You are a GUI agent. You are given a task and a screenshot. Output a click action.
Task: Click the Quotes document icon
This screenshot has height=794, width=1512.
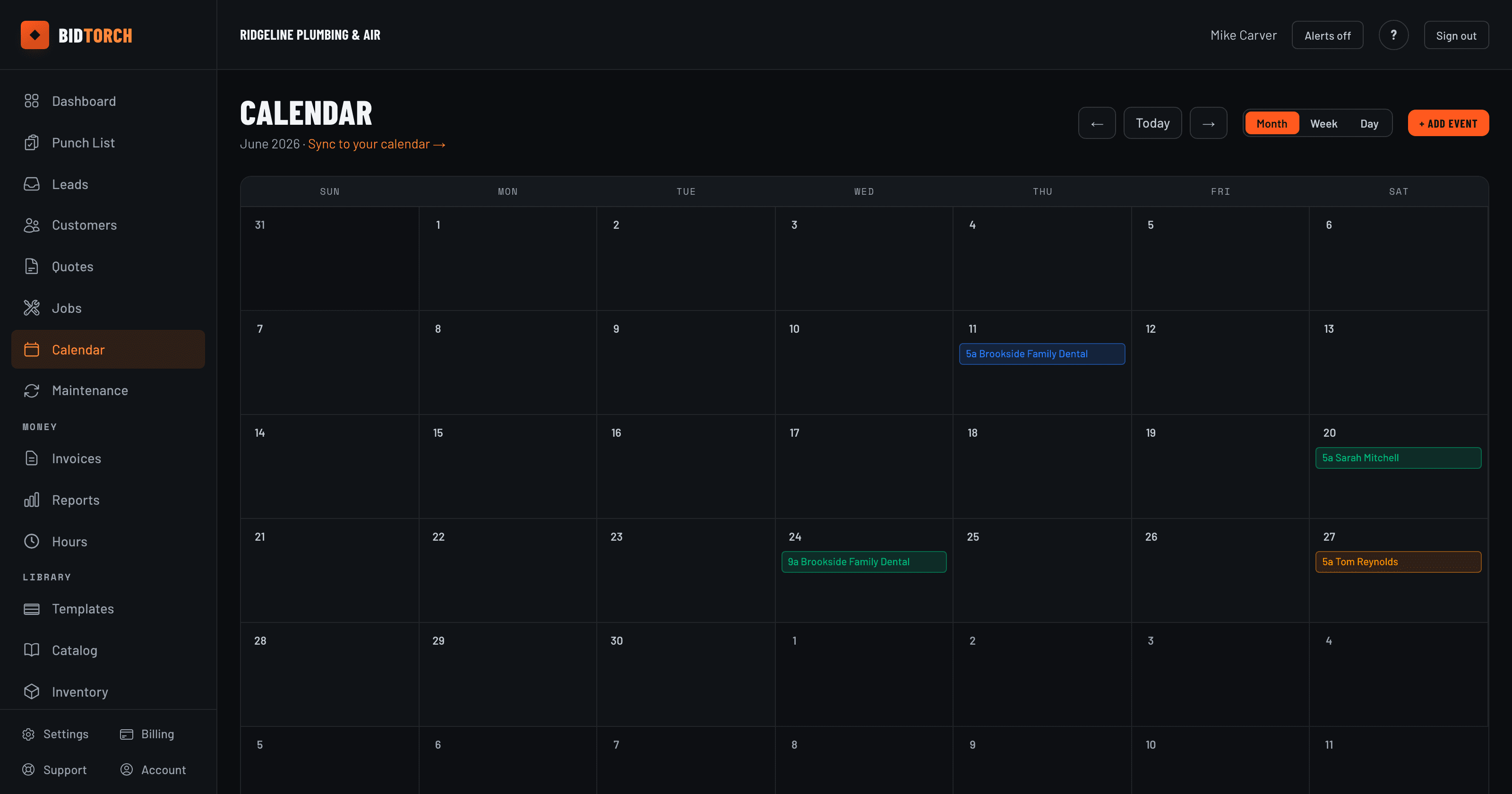pos(32,267)
